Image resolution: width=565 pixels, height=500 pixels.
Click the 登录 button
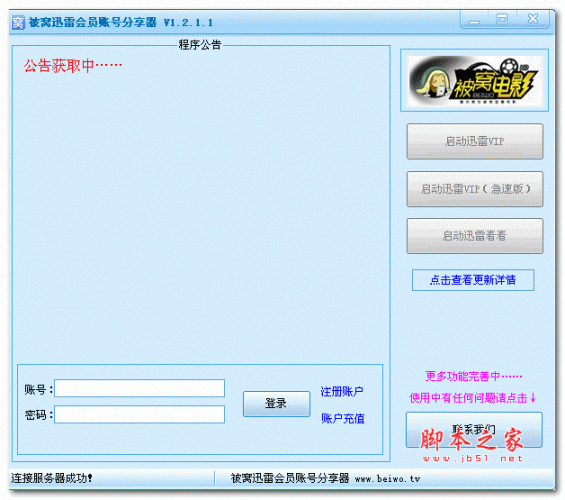click(276, 404)
